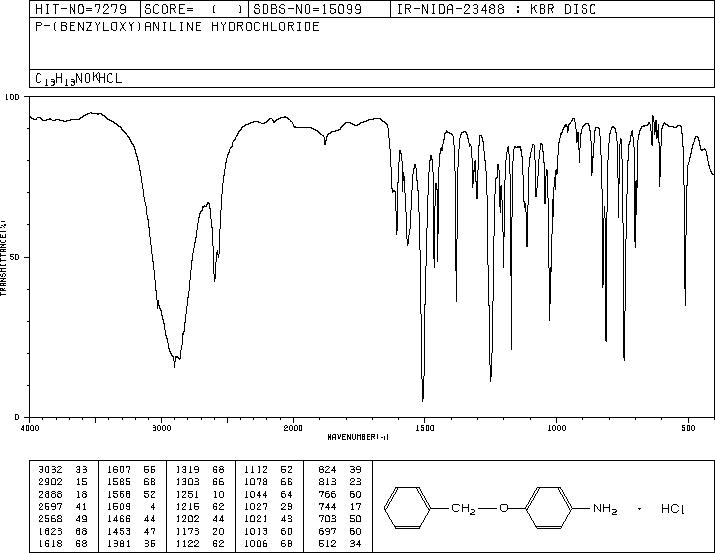
Task: Click the peak table entry 1173
Action: click(187, 532)
